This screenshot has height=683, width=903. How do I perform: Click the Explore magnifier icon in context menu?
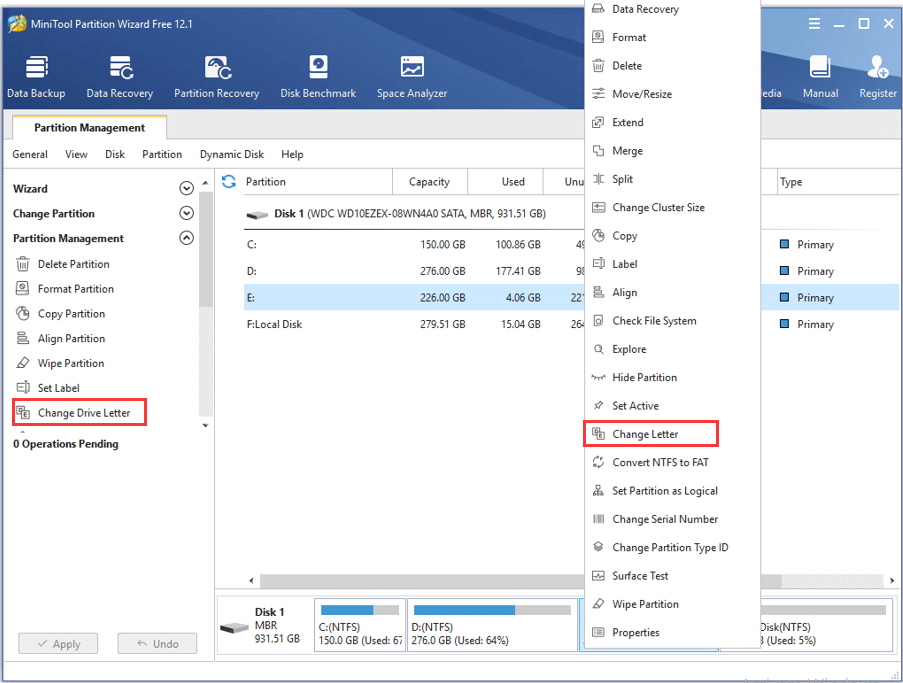(598, 349)
